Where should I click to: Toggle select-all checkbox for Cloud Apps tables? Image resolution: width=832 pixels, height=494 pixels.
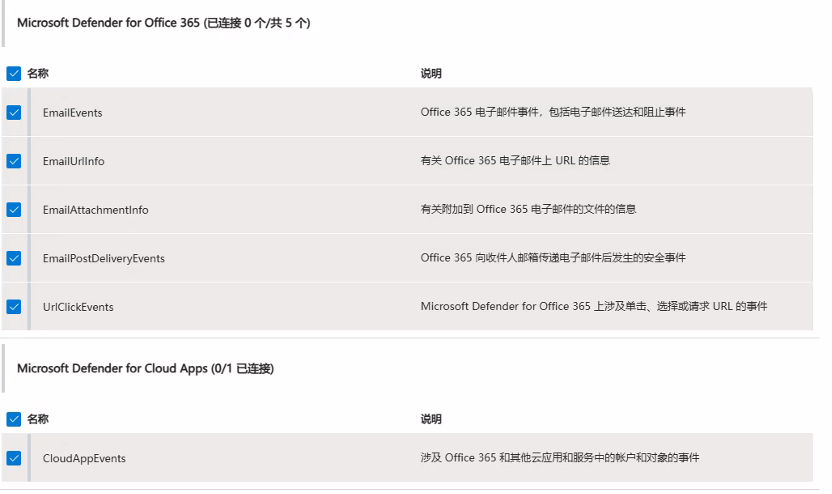point(14,419)
